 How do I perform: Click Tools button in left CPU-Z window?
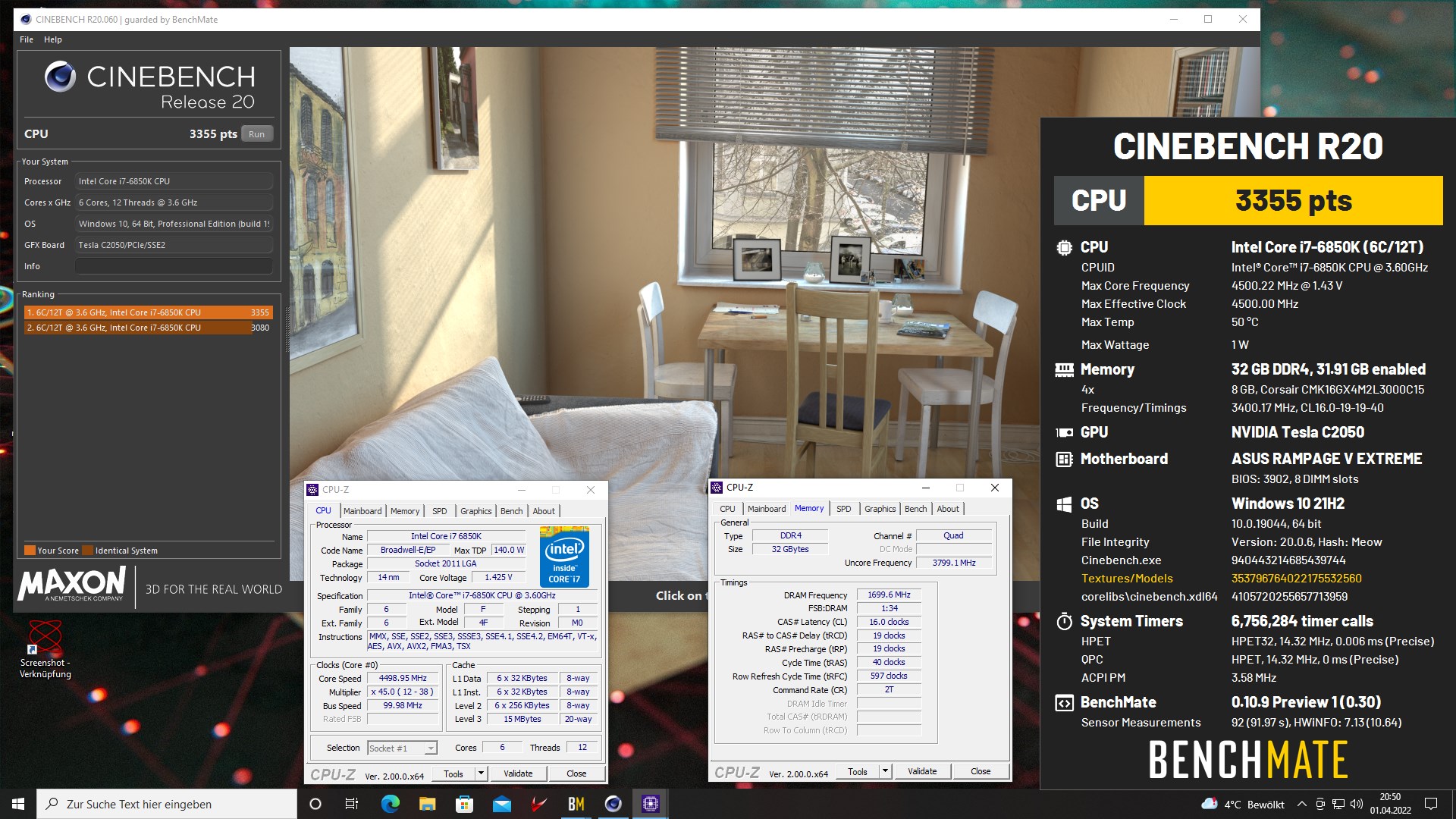point(453,773)
